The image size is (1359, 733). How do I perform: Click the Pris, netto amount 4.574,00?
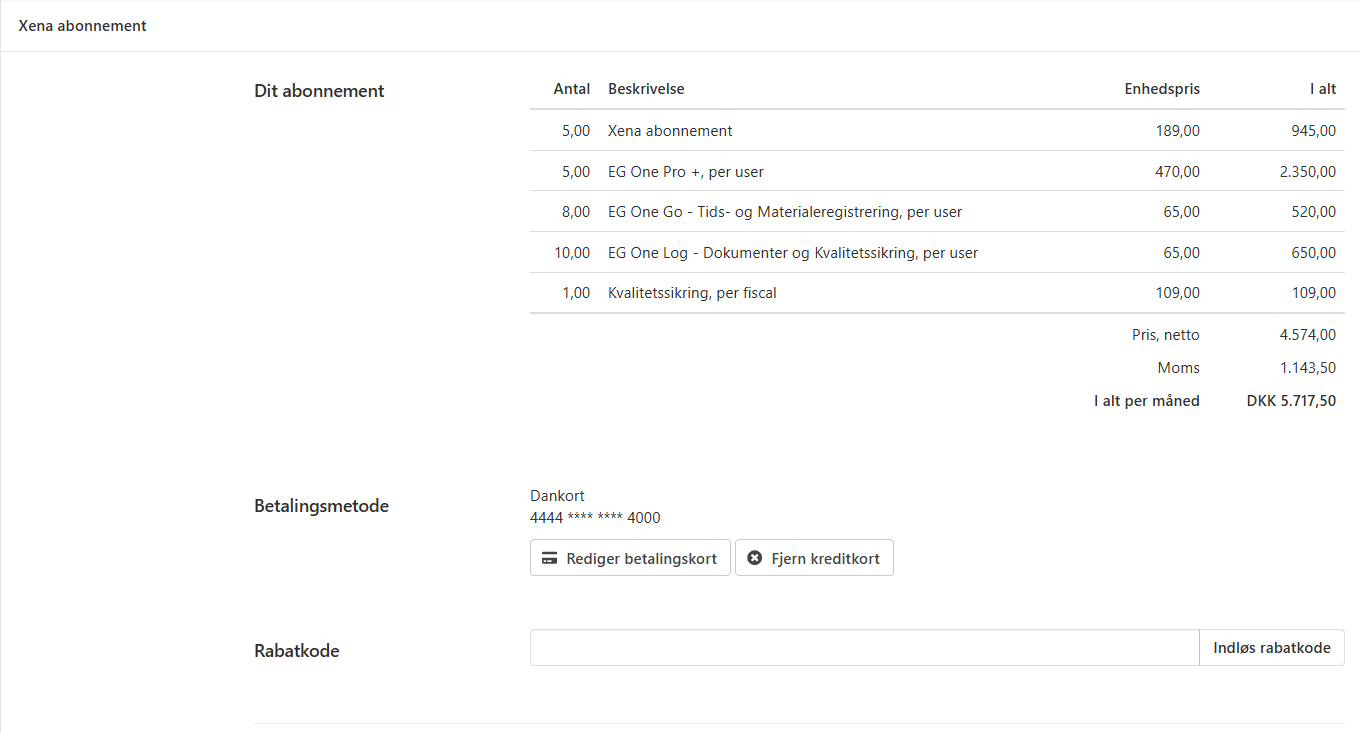pos(1306,335)
